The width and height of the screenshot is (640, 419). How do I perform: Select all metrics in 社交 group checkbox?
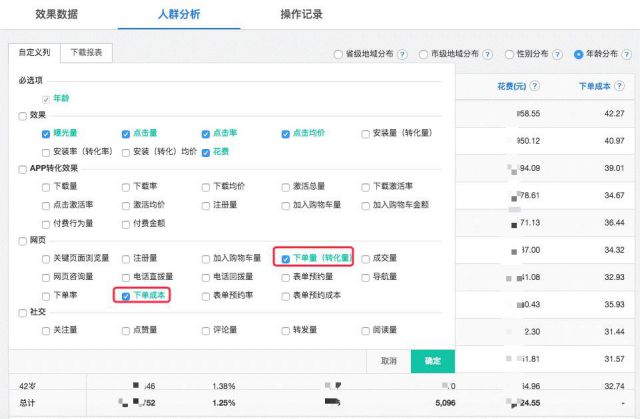pyautogui.click(x=23, y=313)
